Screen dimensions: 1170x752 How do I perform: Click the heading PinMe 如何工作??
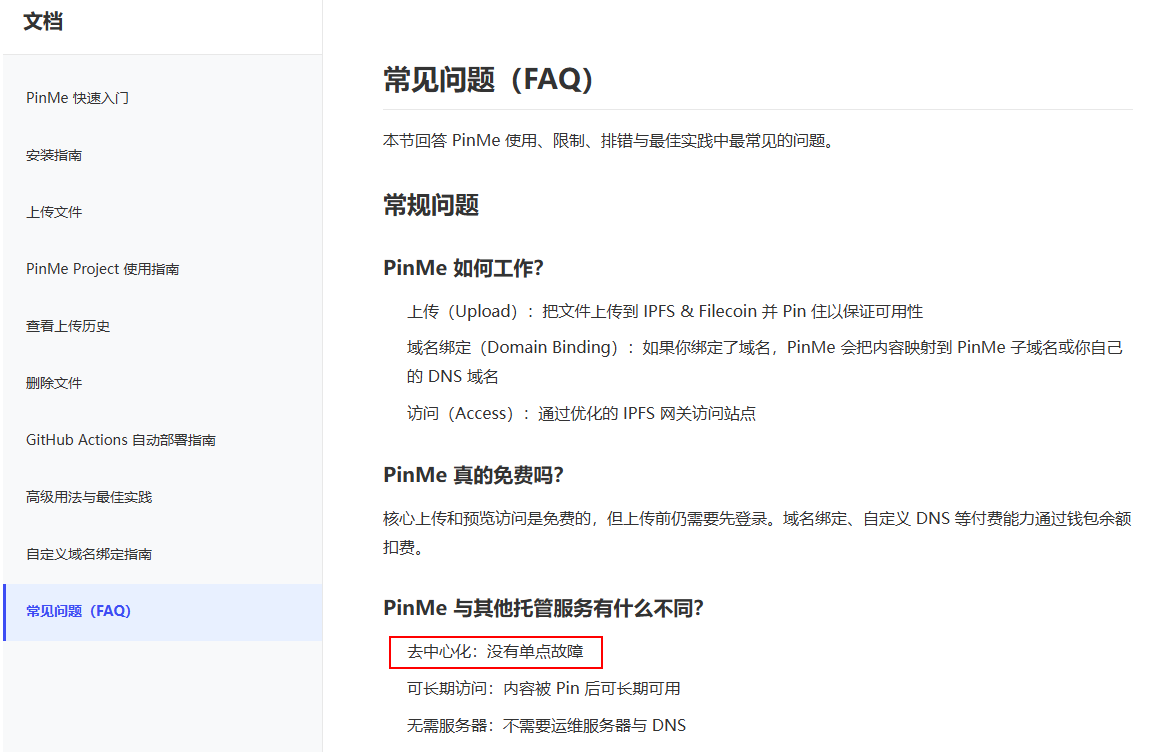click(463, 268)
